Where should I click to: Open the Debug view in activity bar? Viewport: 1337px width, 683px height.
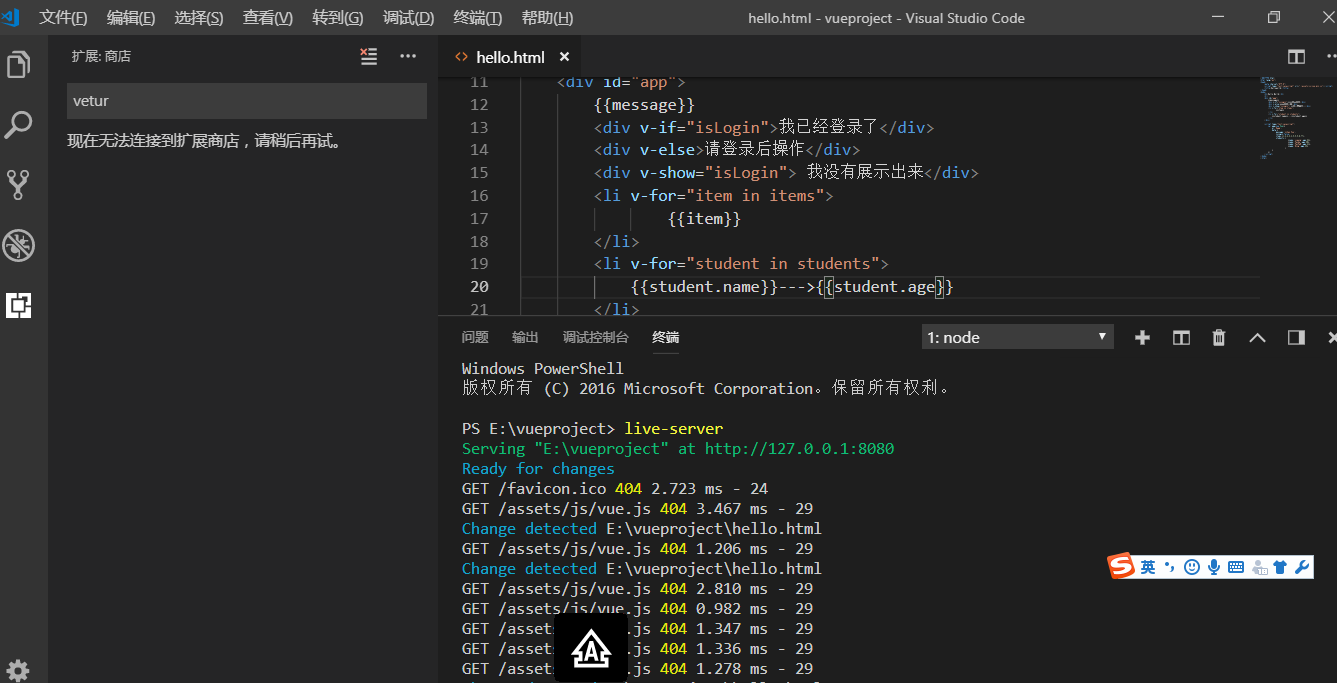pyautogui.click(x=19, y=245)
